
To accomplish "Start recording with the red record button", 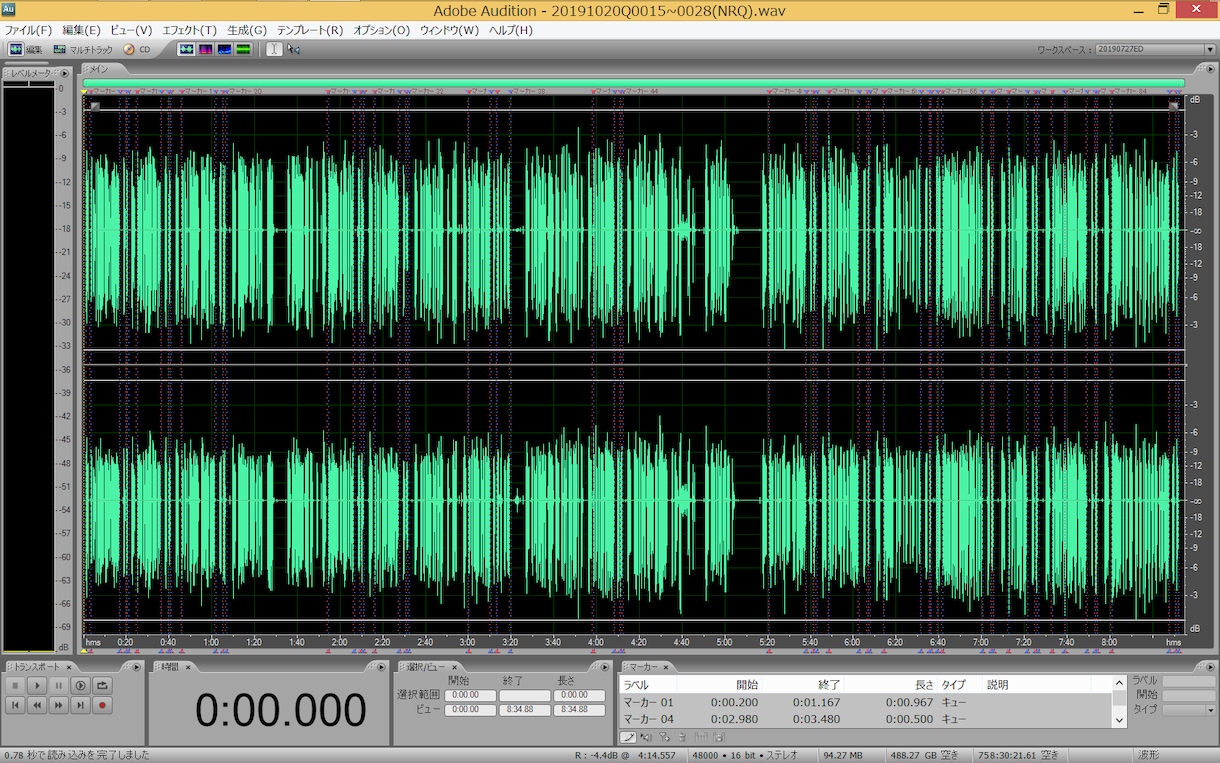I will (103, 705).
